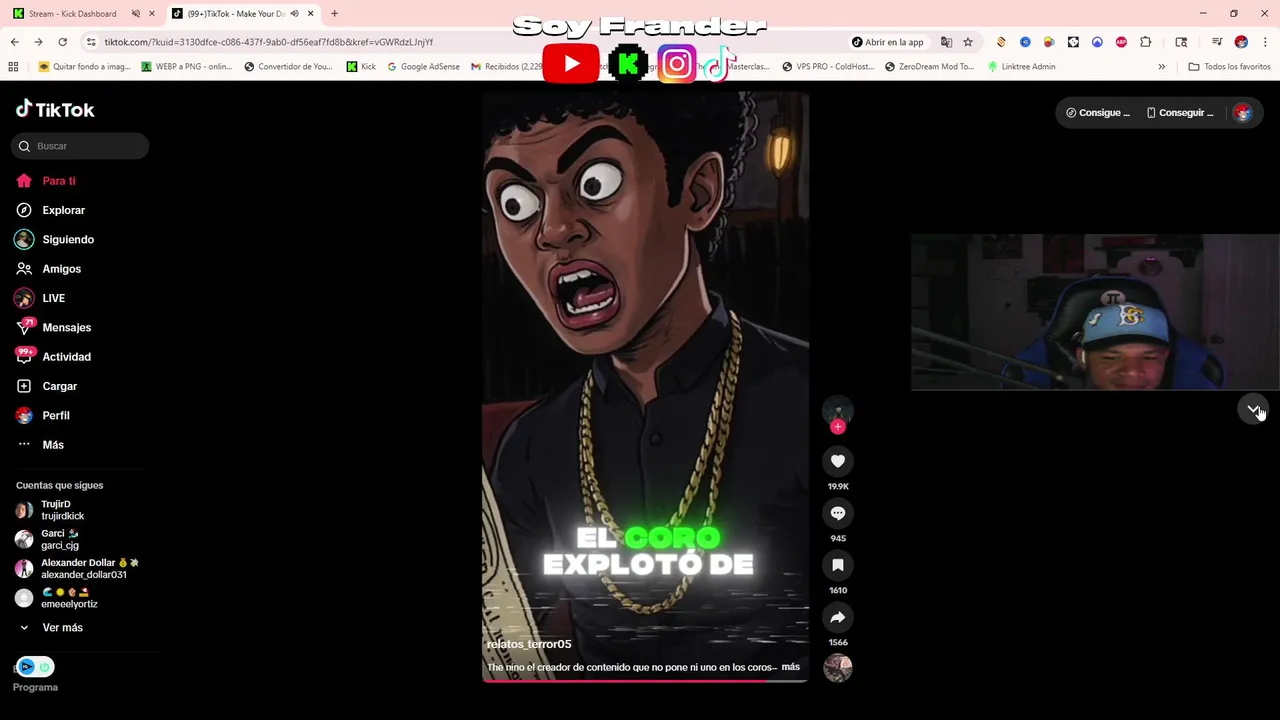Click the Programa toggle pill
The width and height of the screenshot is (1280, 720).
pos(35,667)
